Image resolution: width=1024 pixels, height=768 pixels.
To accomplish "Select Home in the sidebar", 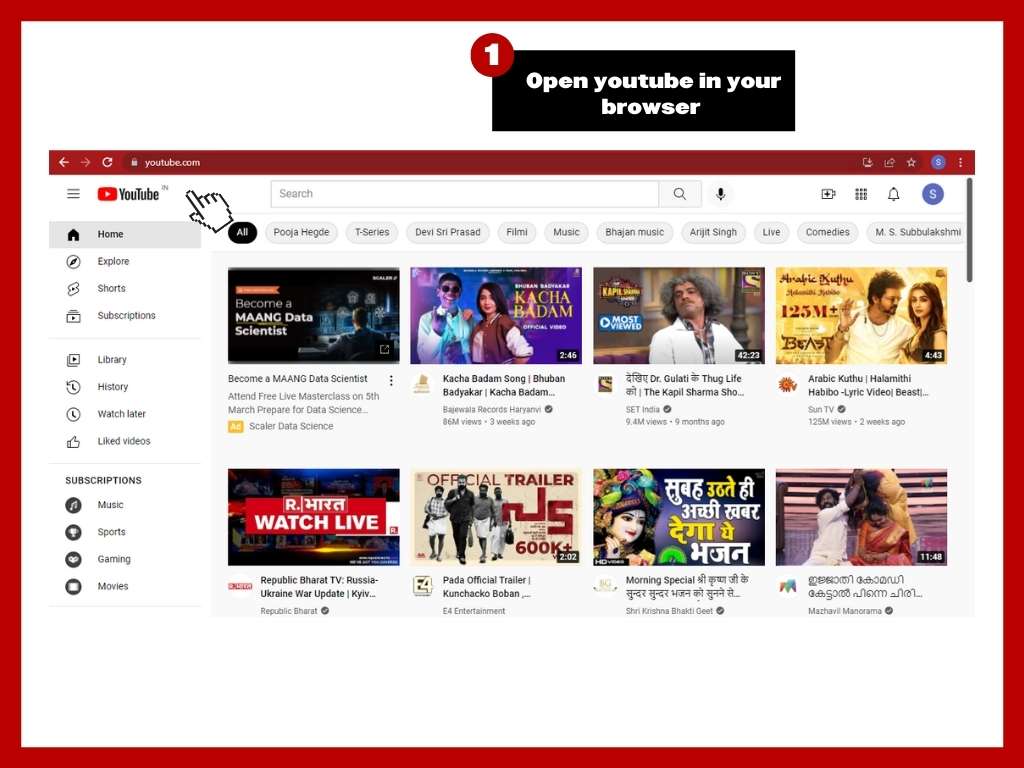I will coord(124,234).
